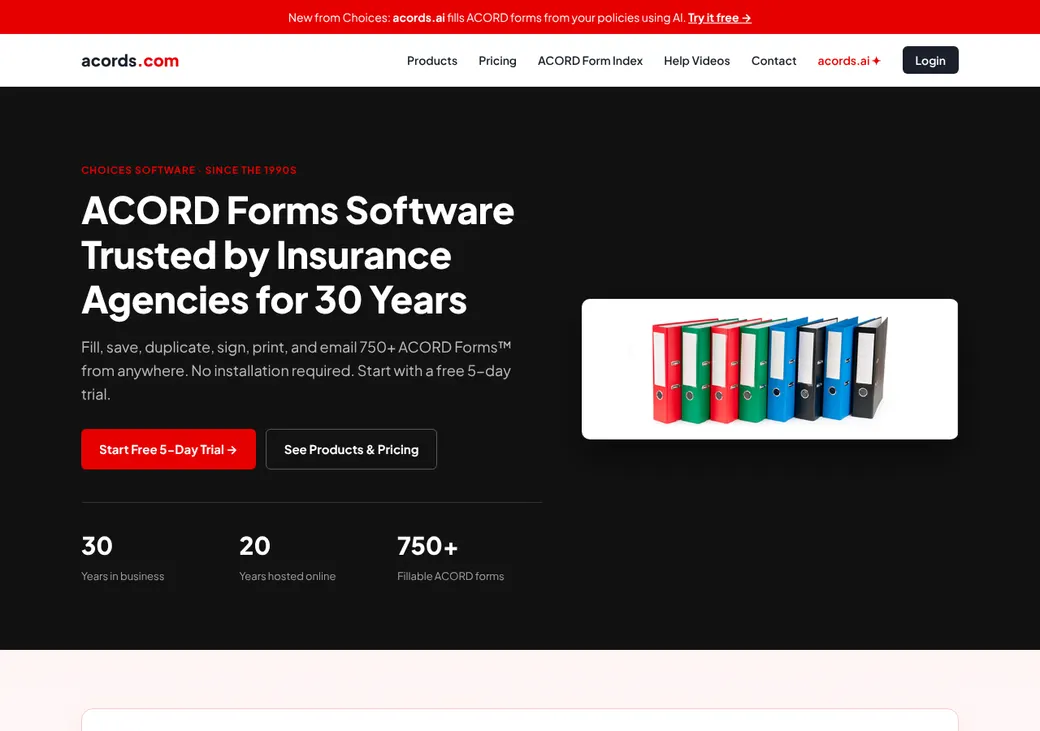Click the '20' years hosted stat
Viewport: 1040px width, 731px height.
tap(255, 546)
